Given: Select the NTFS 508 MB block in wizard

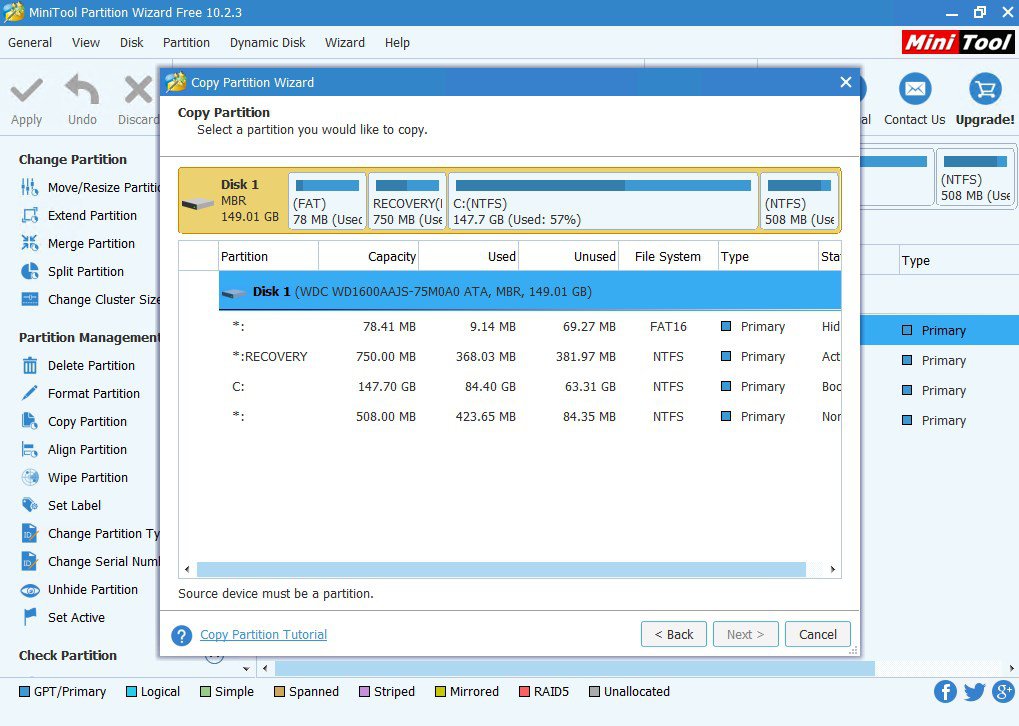Looking at the screenshot, I should point(799,201).
